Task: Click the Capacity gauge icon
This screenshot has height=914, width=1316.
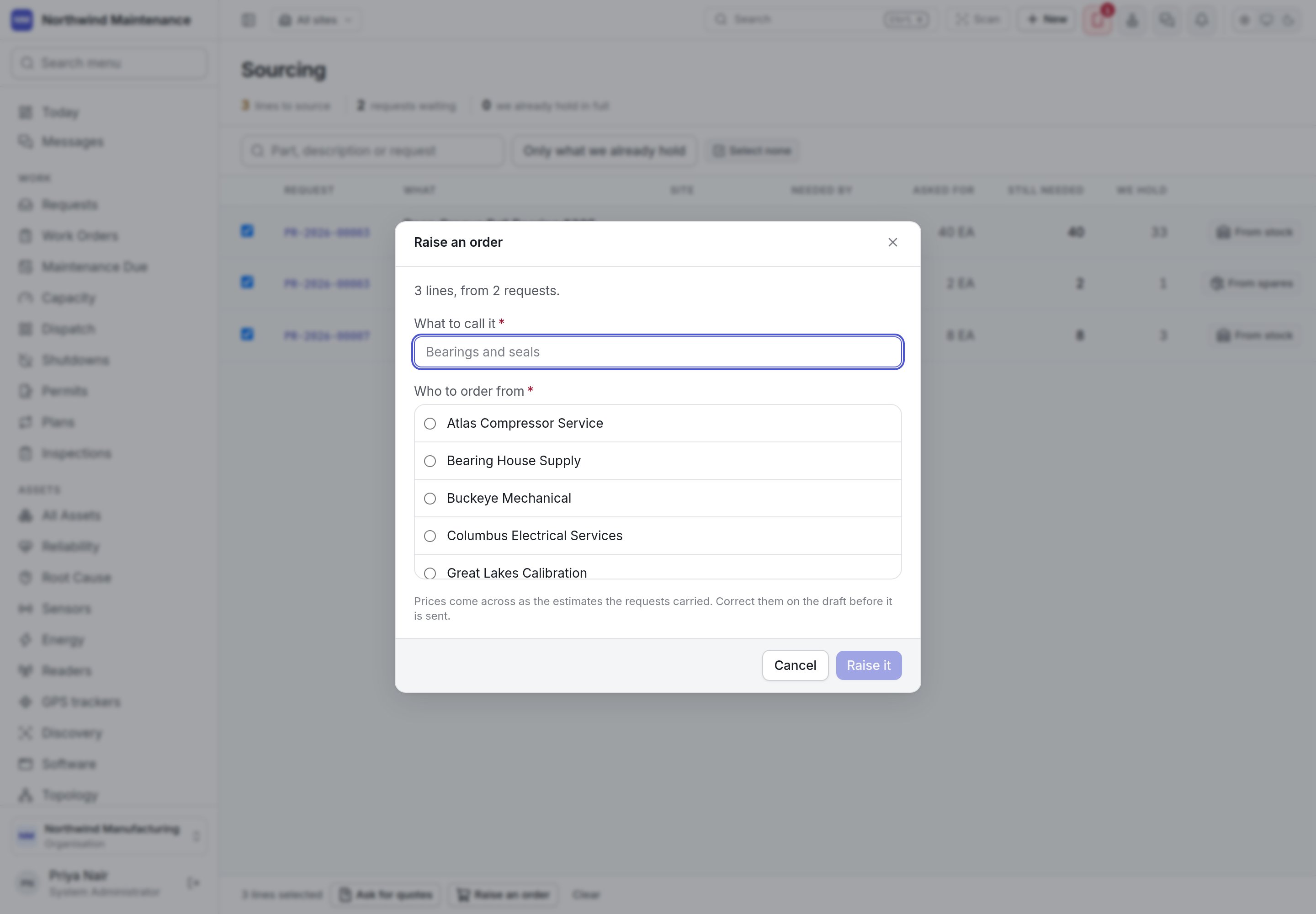Action: (25, 298)
